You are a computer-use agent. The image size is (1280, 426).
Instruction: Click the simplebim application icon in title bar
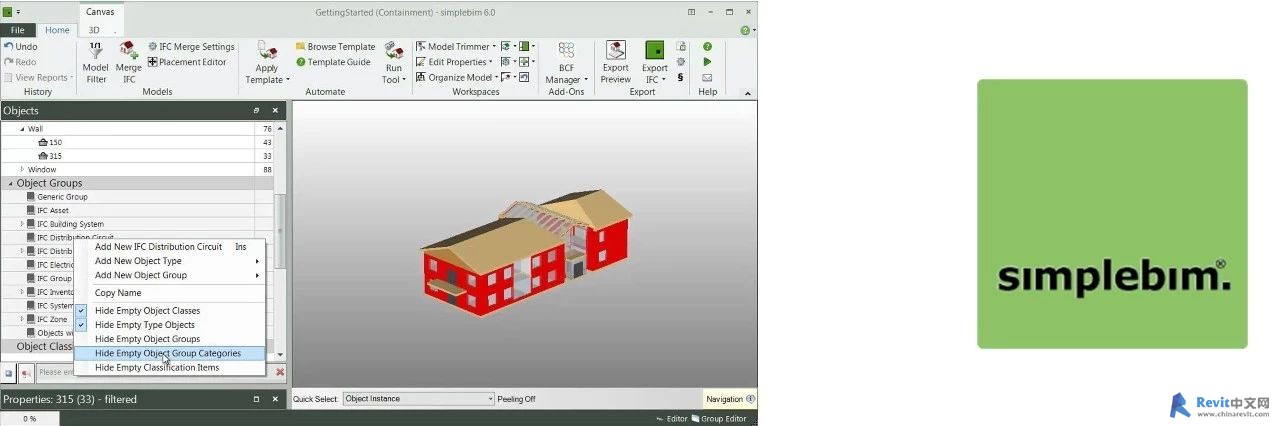coord(8,11)
